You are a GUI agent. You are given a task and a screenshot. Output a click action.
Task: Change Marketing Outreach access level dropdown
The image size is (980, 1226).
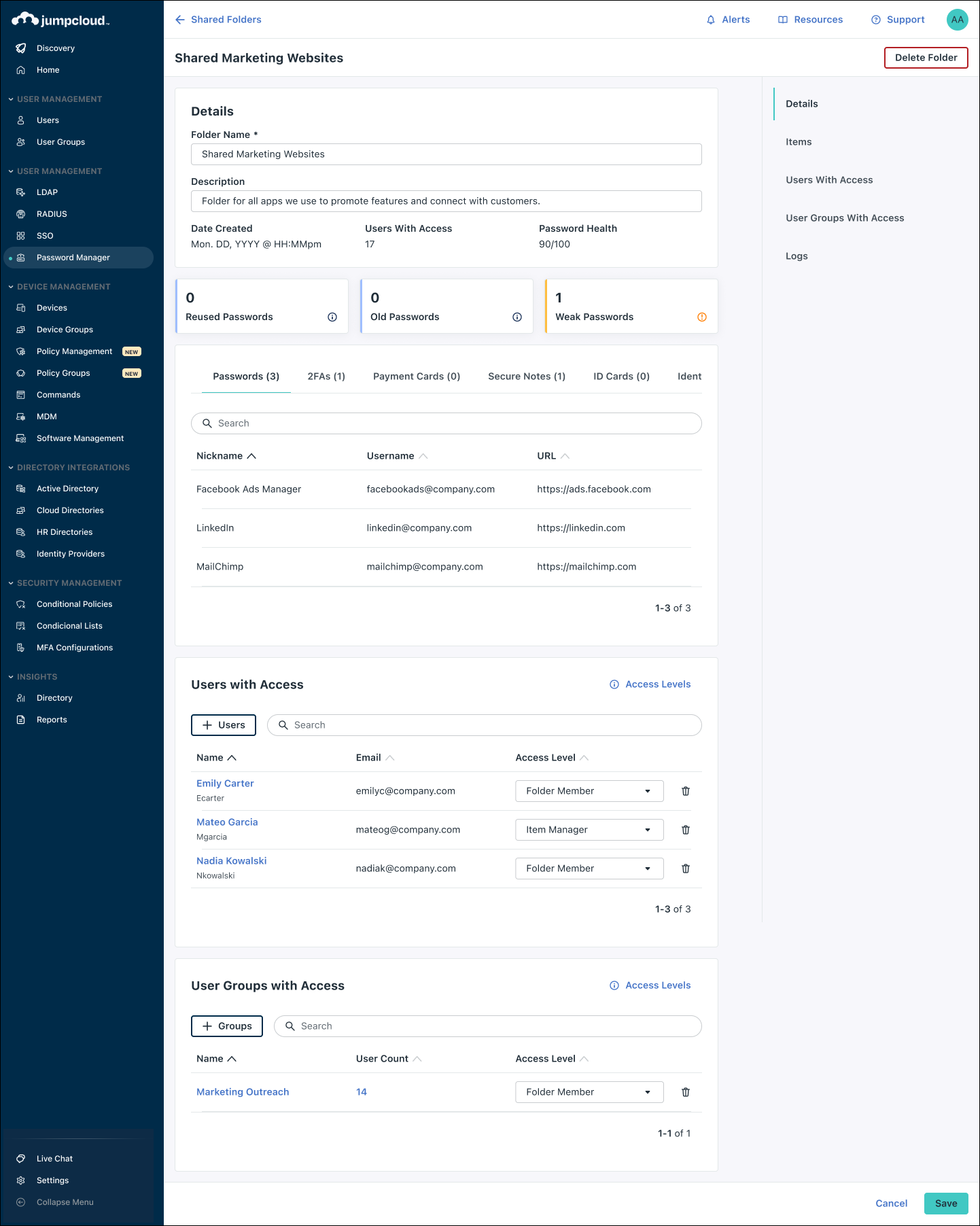pyautogui.click(x=589, y=1092)
